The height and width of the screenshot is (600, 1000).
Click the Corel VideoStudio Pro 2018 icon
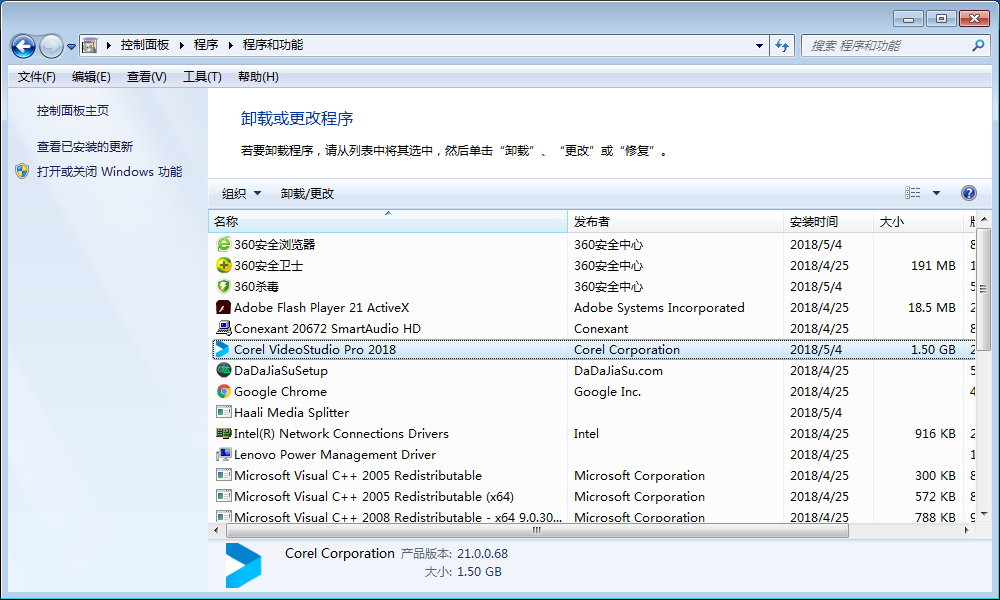(222, 349)
